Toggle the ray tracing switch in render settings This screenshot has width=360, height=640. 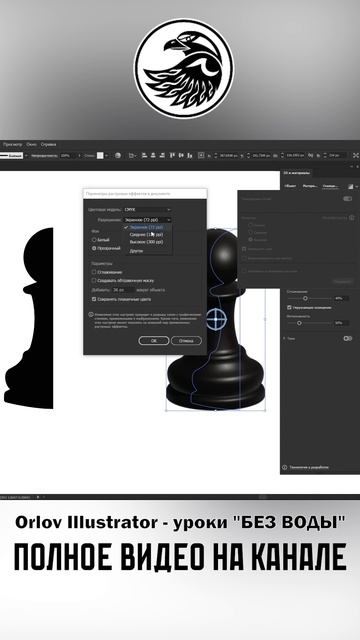(347, 199)
